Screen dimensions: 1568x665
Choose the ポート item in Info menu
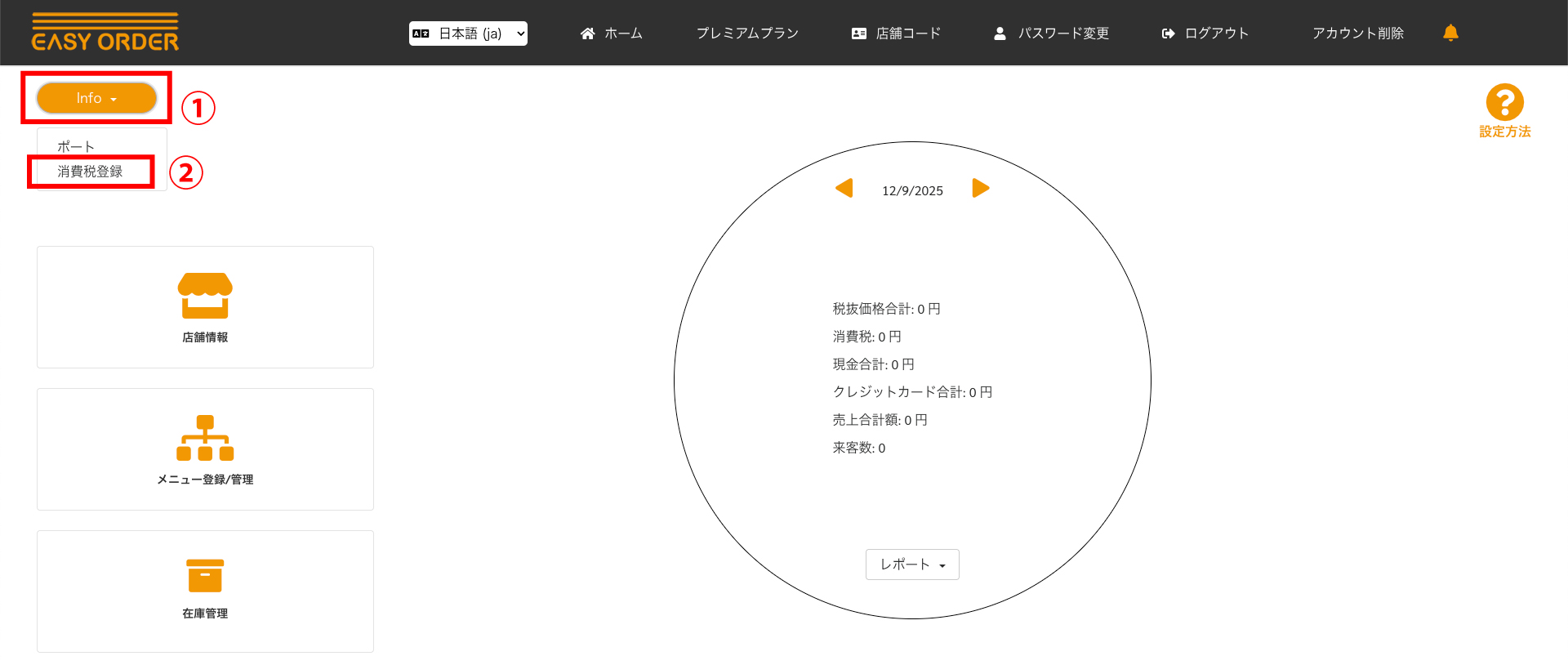76,147
